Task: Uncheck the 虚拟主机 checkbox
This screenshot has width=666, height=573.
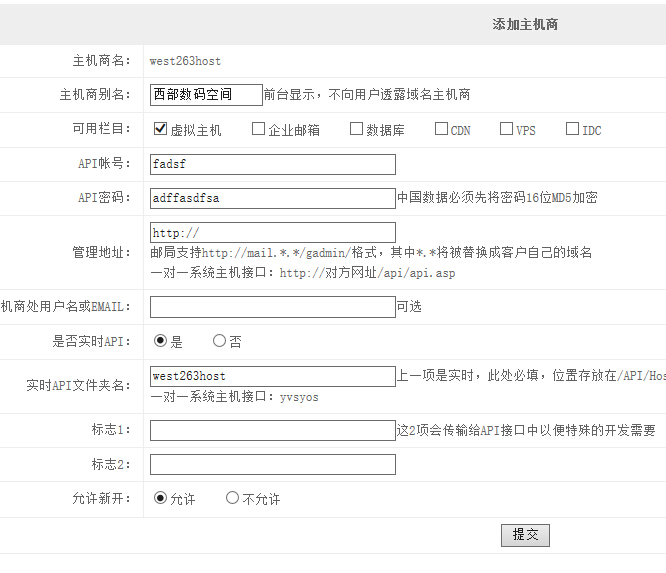Action: pyautogui.click(x=160, y=129)
